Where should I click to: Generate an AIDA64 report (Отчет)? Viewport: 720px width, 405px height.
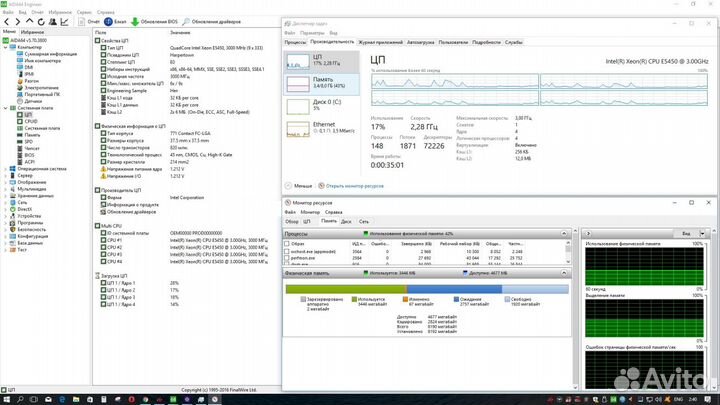(x=89, y=22)
